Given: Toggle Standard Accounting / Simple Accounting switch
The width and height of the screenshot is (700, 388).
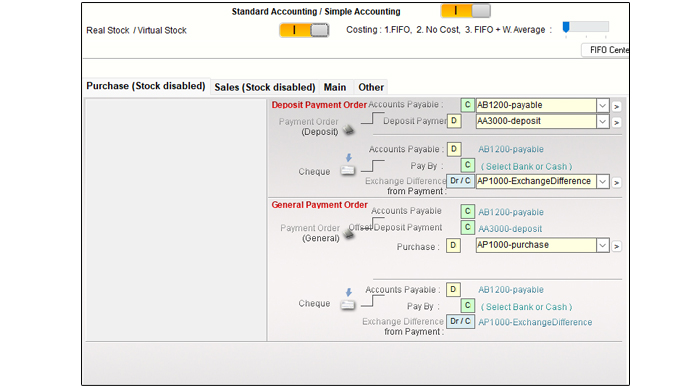Looking at the screenshot, I should (x=466, y=11).
